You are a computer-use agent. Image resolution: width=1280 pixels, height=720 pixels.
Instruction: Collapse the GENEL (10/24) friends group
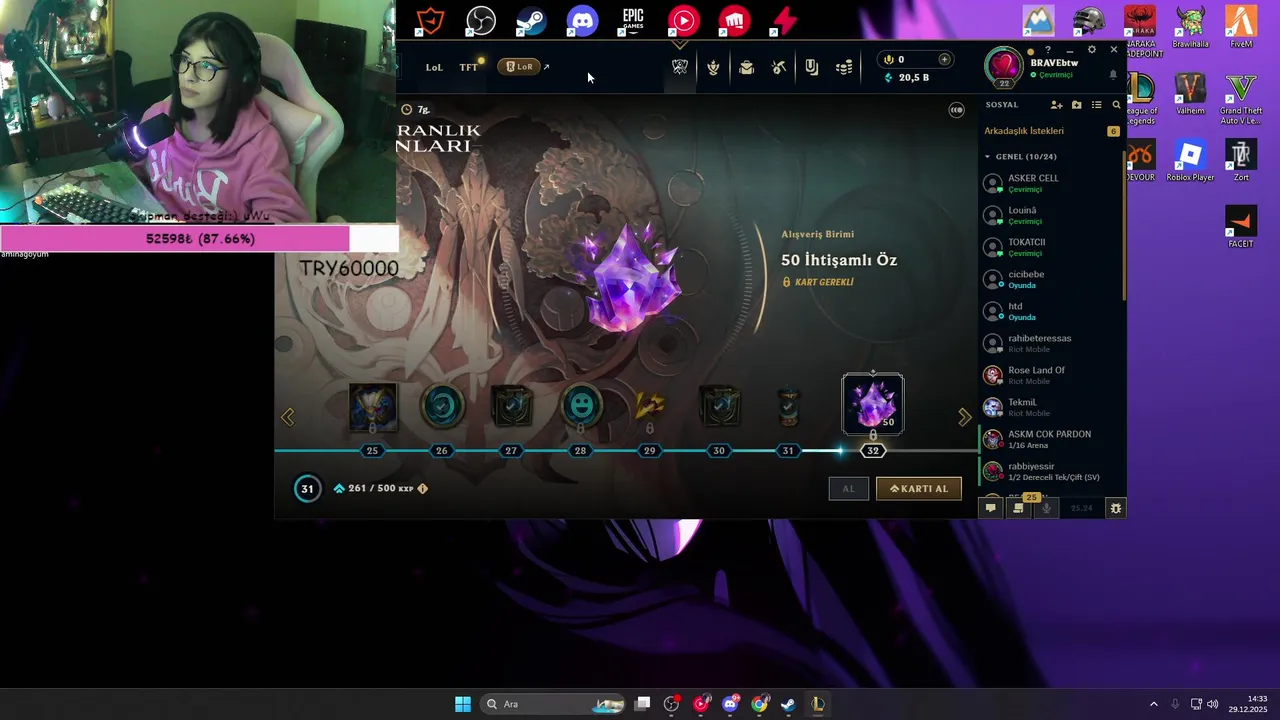1021,156
